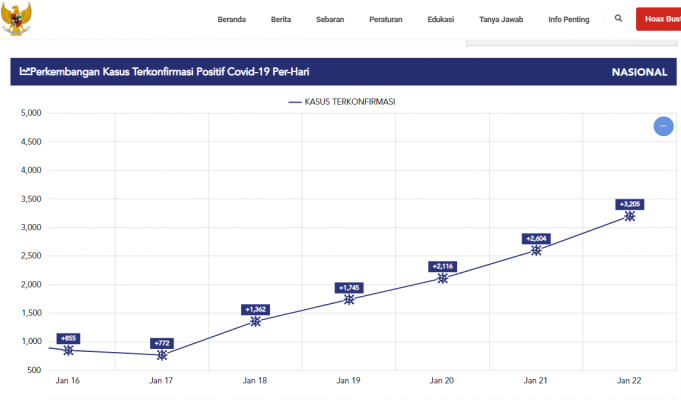
Task: Open the Beranda menu item
Action: click(231, 19)
